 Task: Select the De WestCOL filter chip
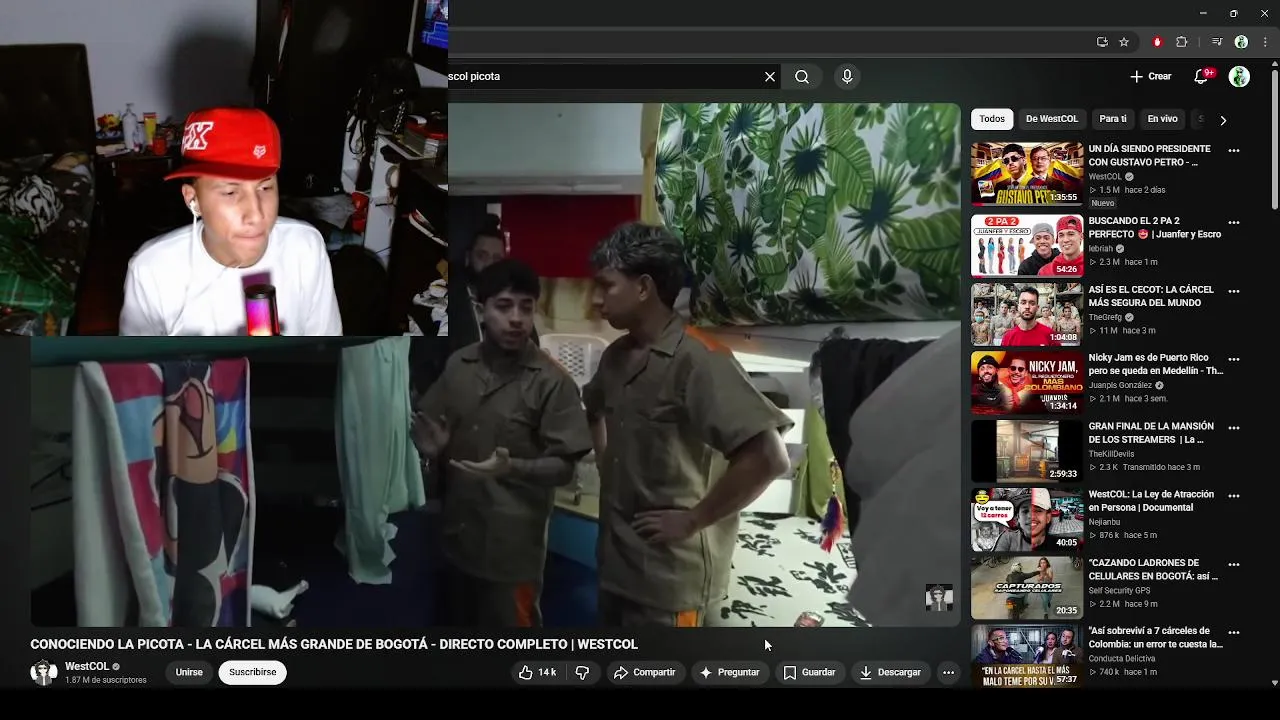coord(1052,119)
